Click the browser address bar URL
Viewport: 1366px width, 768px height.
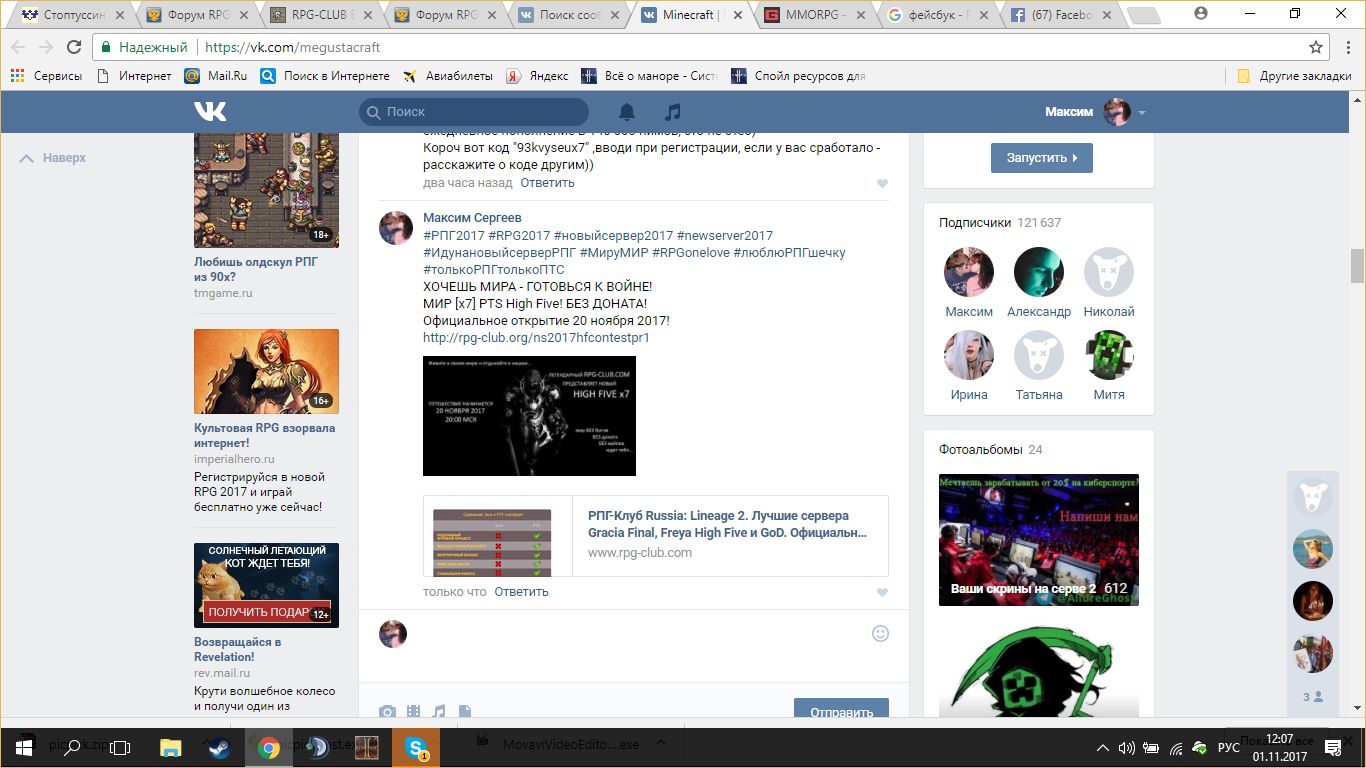292,47
